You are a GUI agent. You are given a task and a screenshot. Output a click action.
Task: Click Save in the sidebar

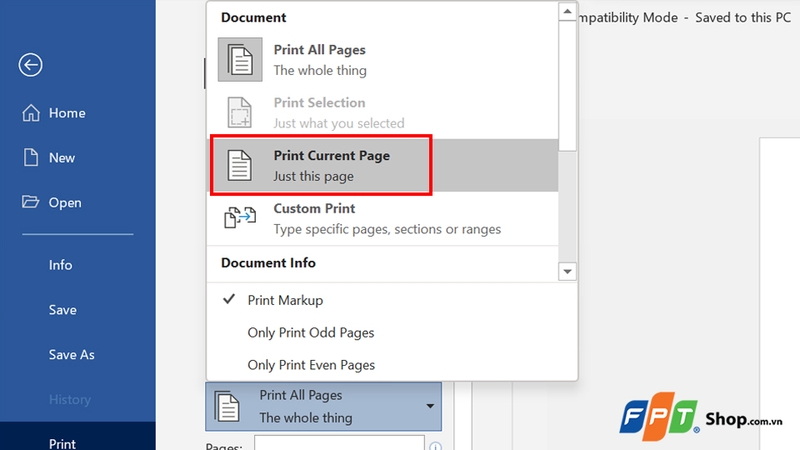click(78, 310)
